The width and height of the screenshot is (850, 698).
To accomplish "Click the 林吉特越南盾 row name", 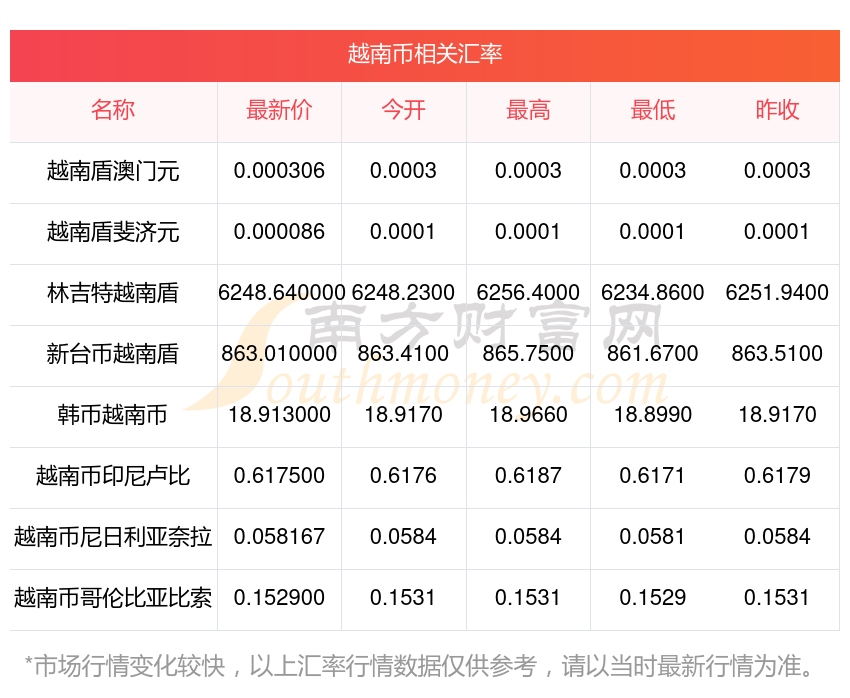I will click(113, 293).
